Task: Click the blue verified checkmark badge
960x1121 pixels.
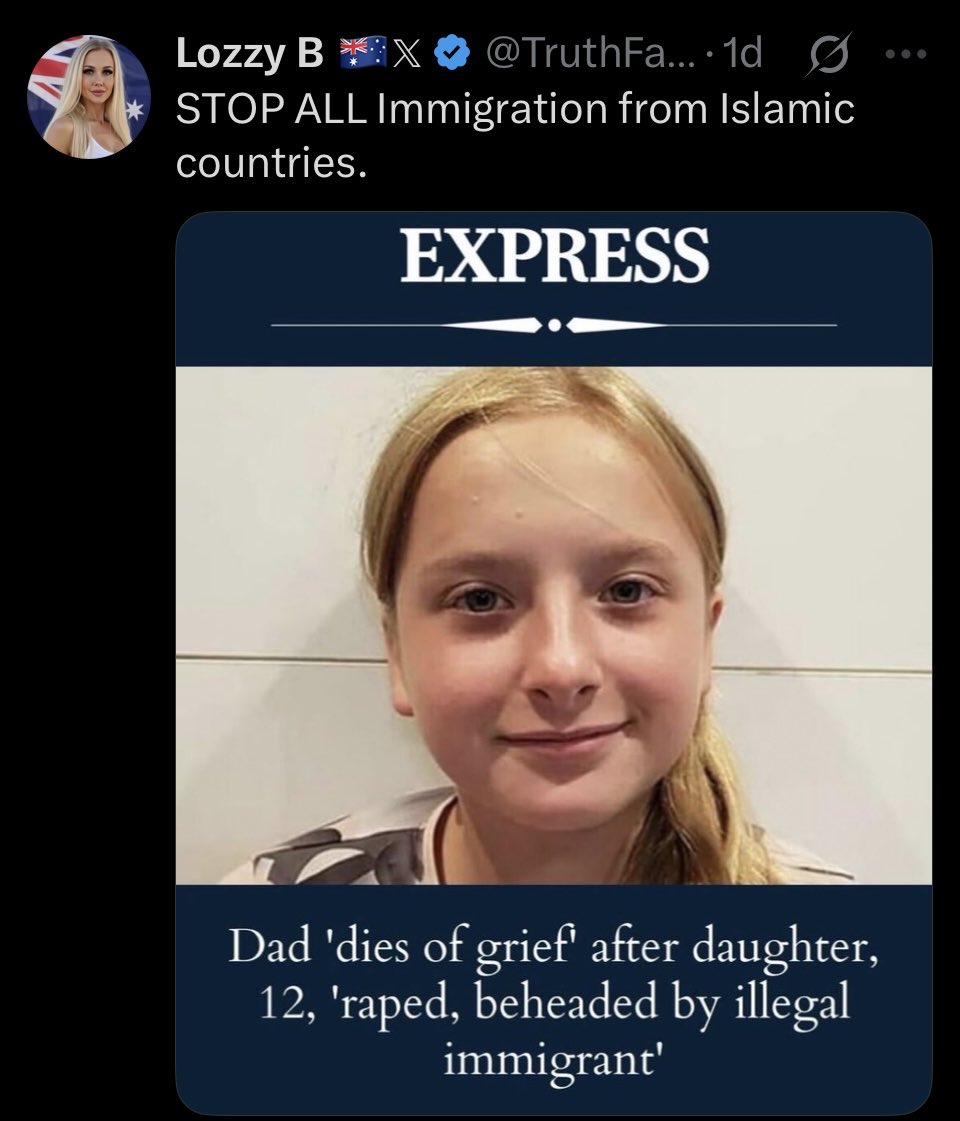Action: point(452,53)
